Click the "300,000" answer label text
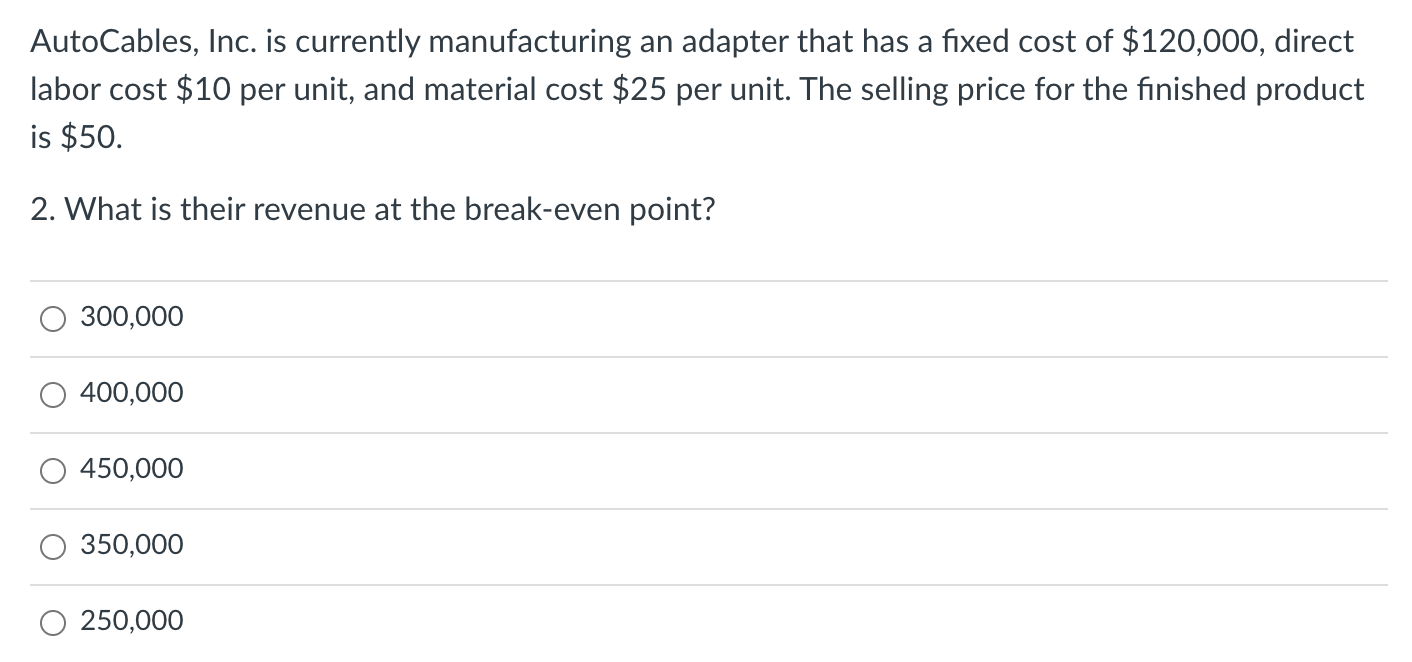This screenshot has height=662, width=1412. 132,318
